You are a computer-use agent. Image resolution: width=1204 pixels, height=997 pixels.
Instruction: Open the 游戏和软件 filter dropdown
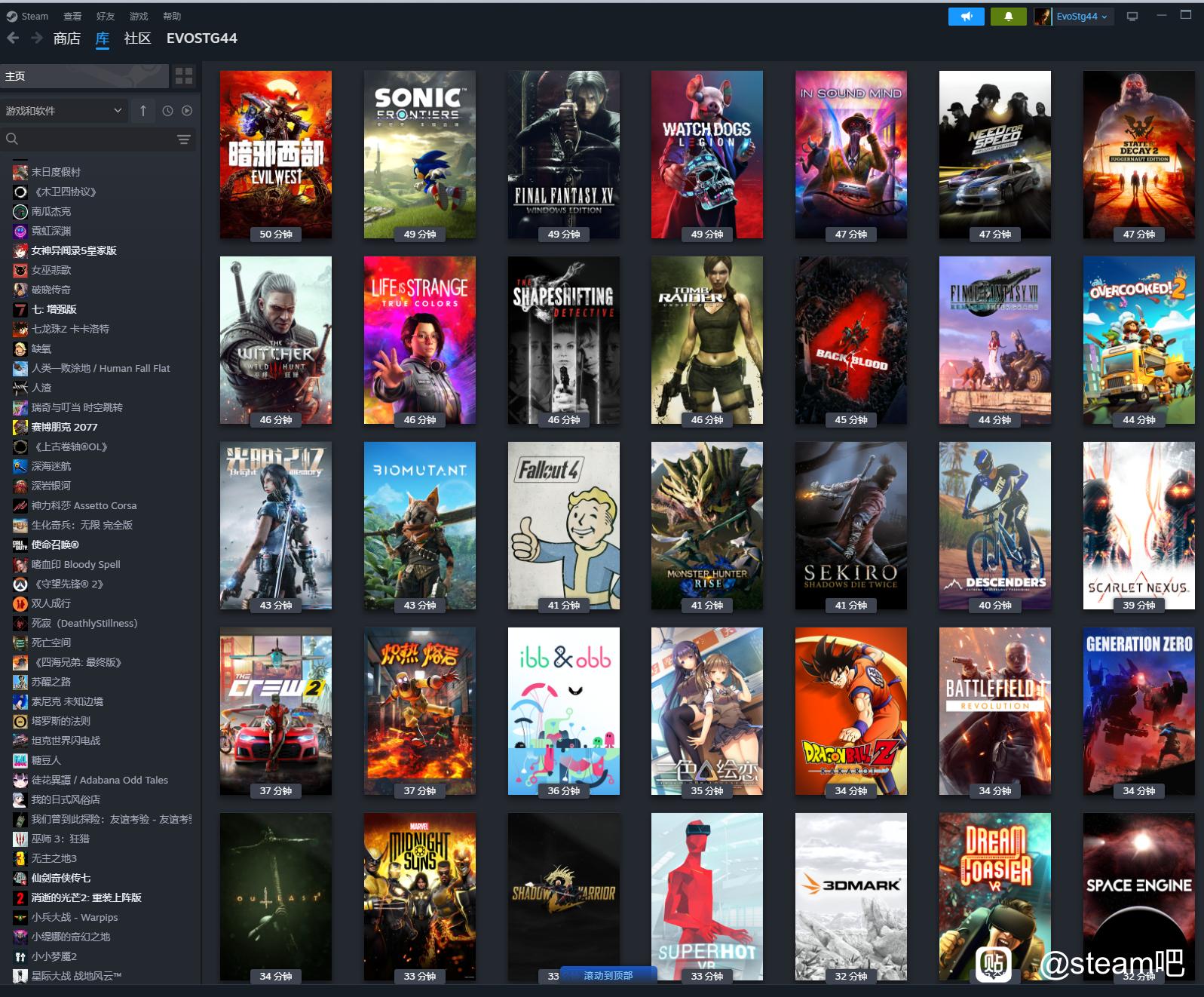tap(63, 111)
